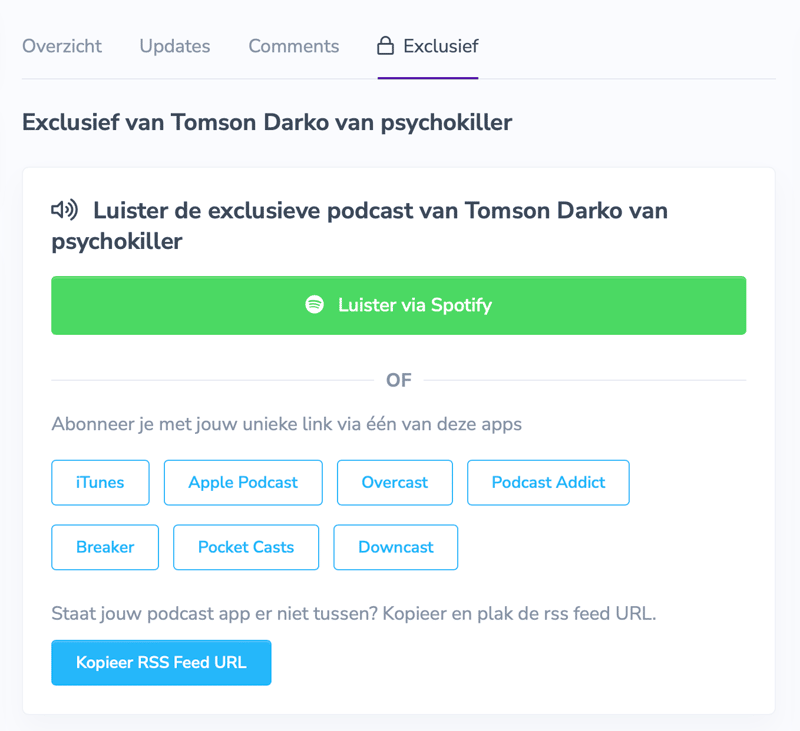Pick the Podcast Addict button

(x=548, y=483)
